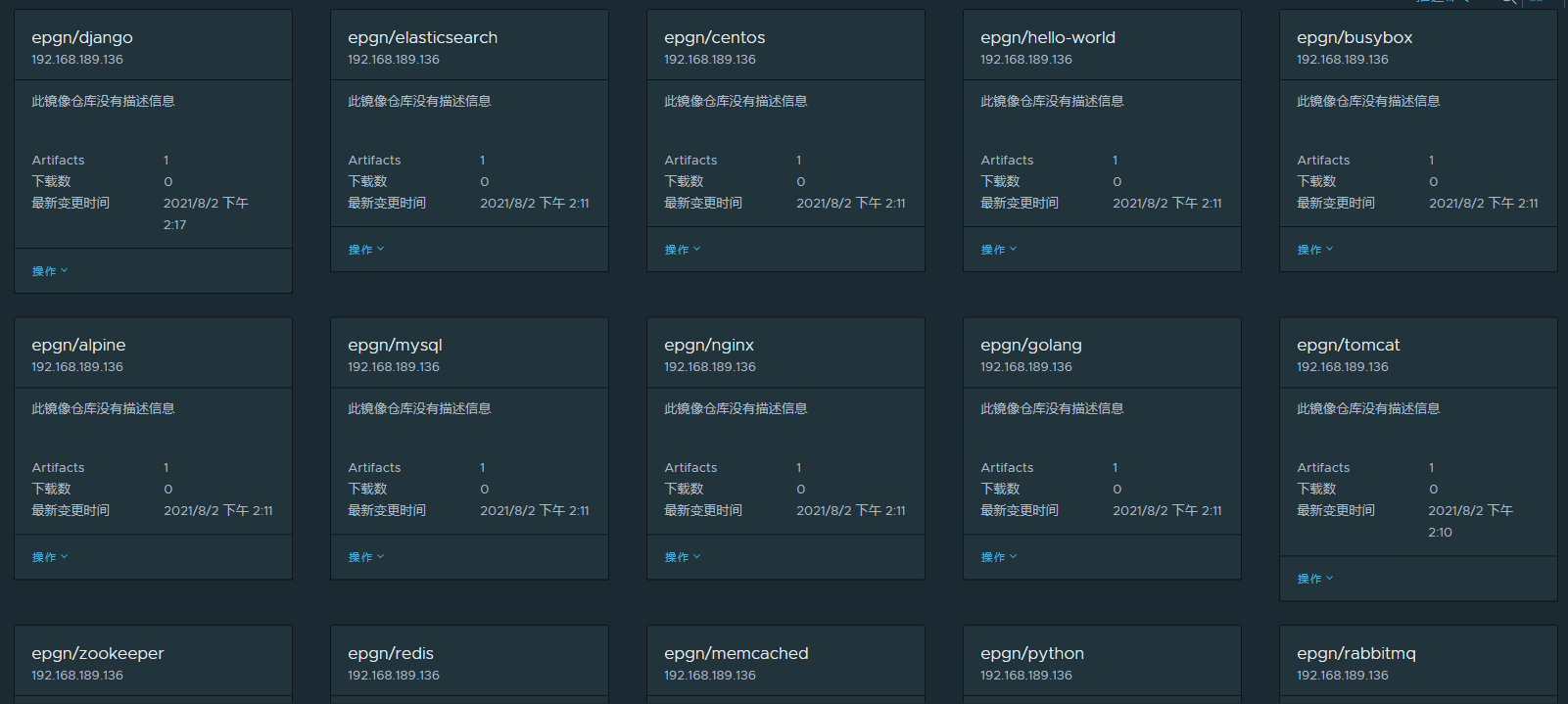Click the epgn/elasticsearch repository name

point(422,37)
